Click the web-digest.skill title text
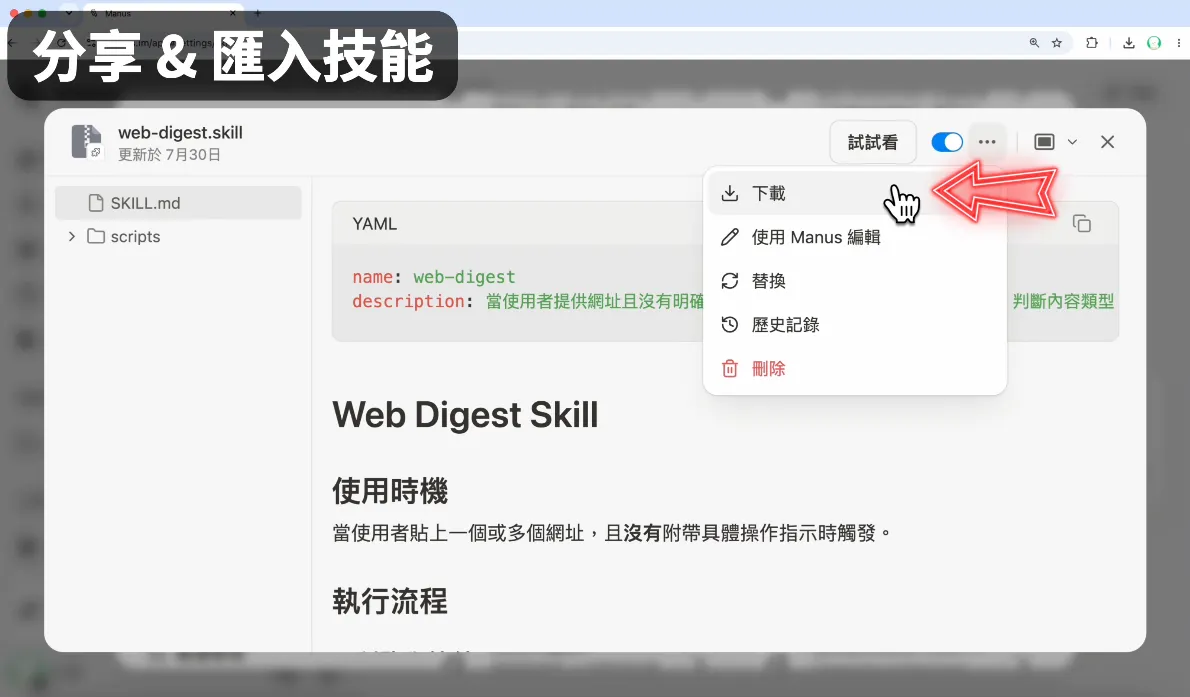The width and height of the screenshot is (1190, 697). (x=181, y=132)
